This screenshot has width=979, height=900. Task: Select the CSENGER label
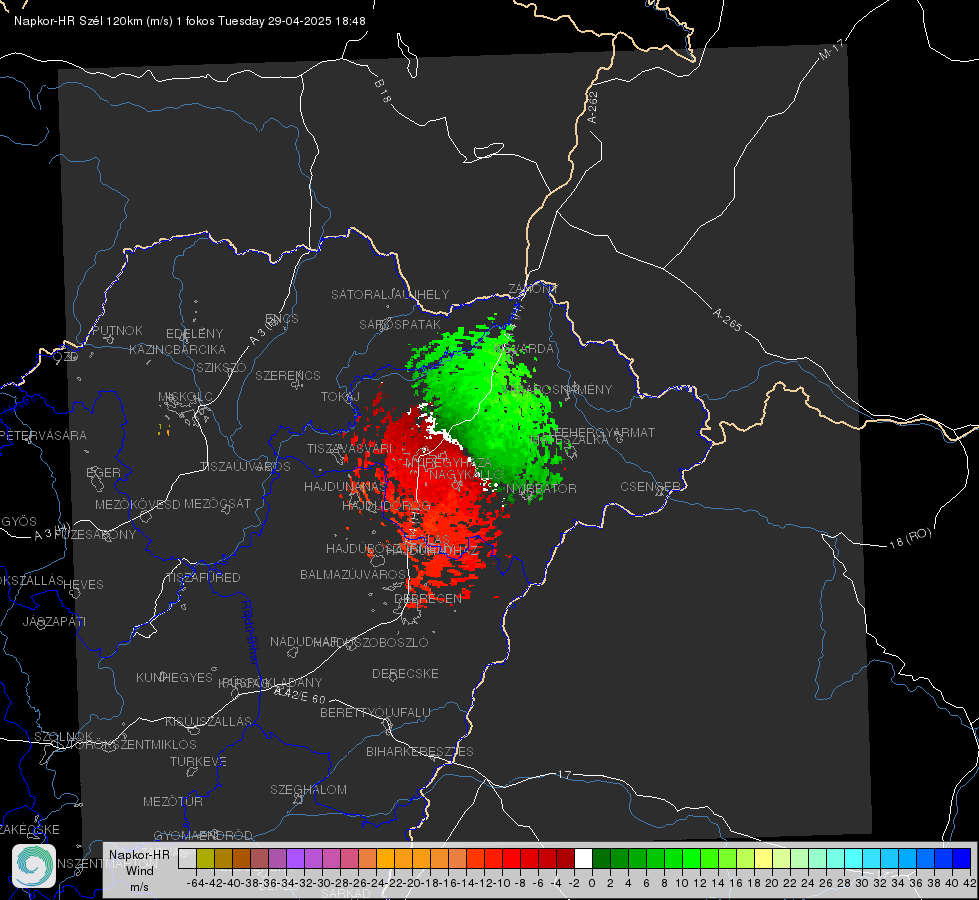[651, 487]
